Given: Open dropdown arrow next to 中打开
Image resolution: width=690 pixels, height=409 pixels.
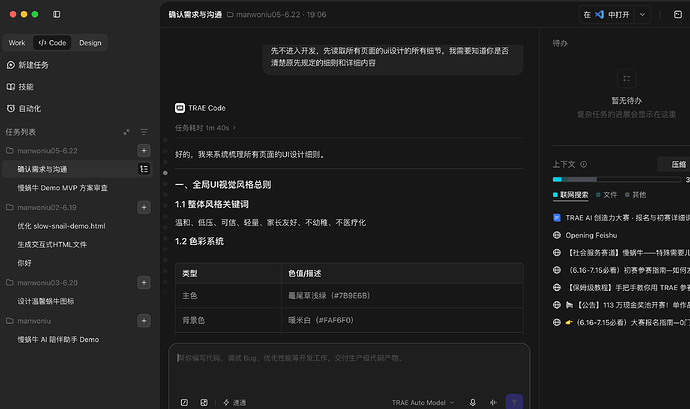Looking at the screenshot, I should (x=642, y=15).
